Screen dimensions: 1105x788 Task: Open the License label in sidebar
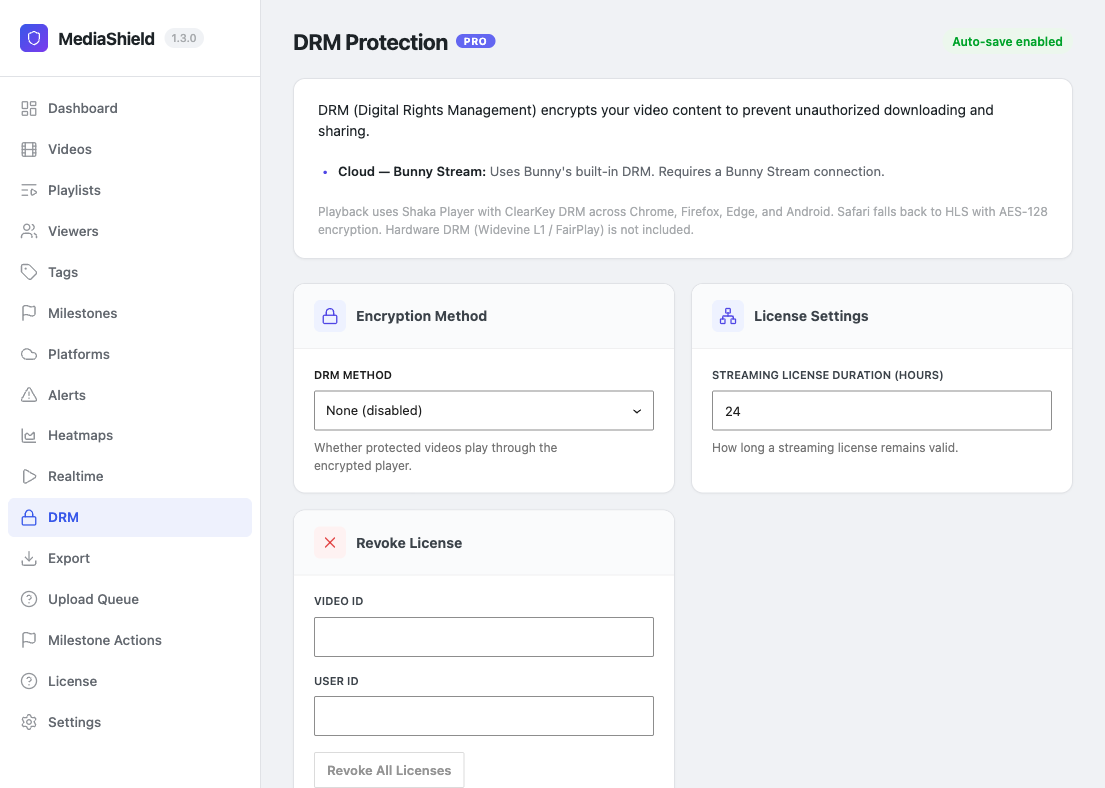[x=73, y=681]
